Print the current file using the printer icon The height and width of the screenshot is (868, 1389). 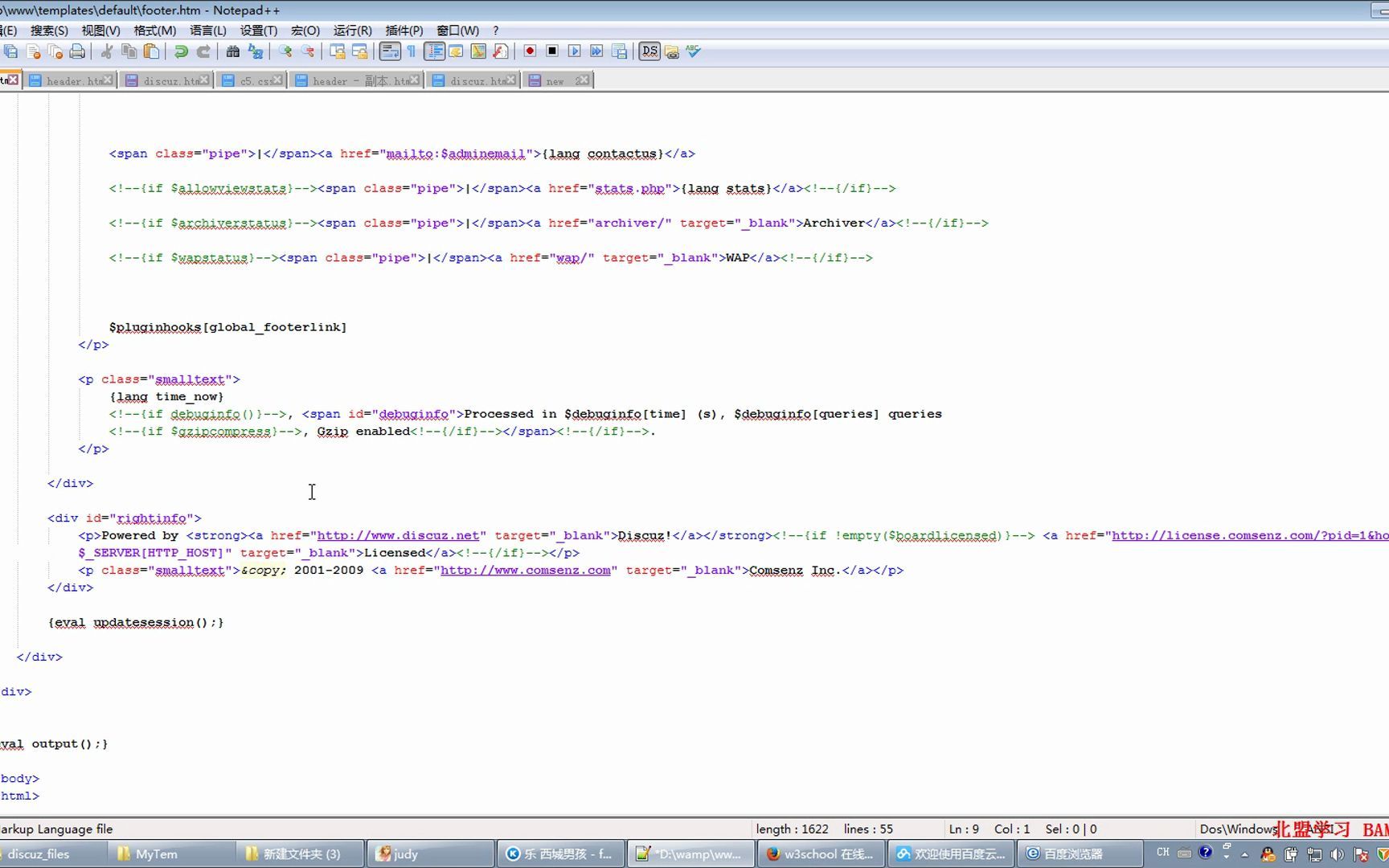(x=77, y=51)
